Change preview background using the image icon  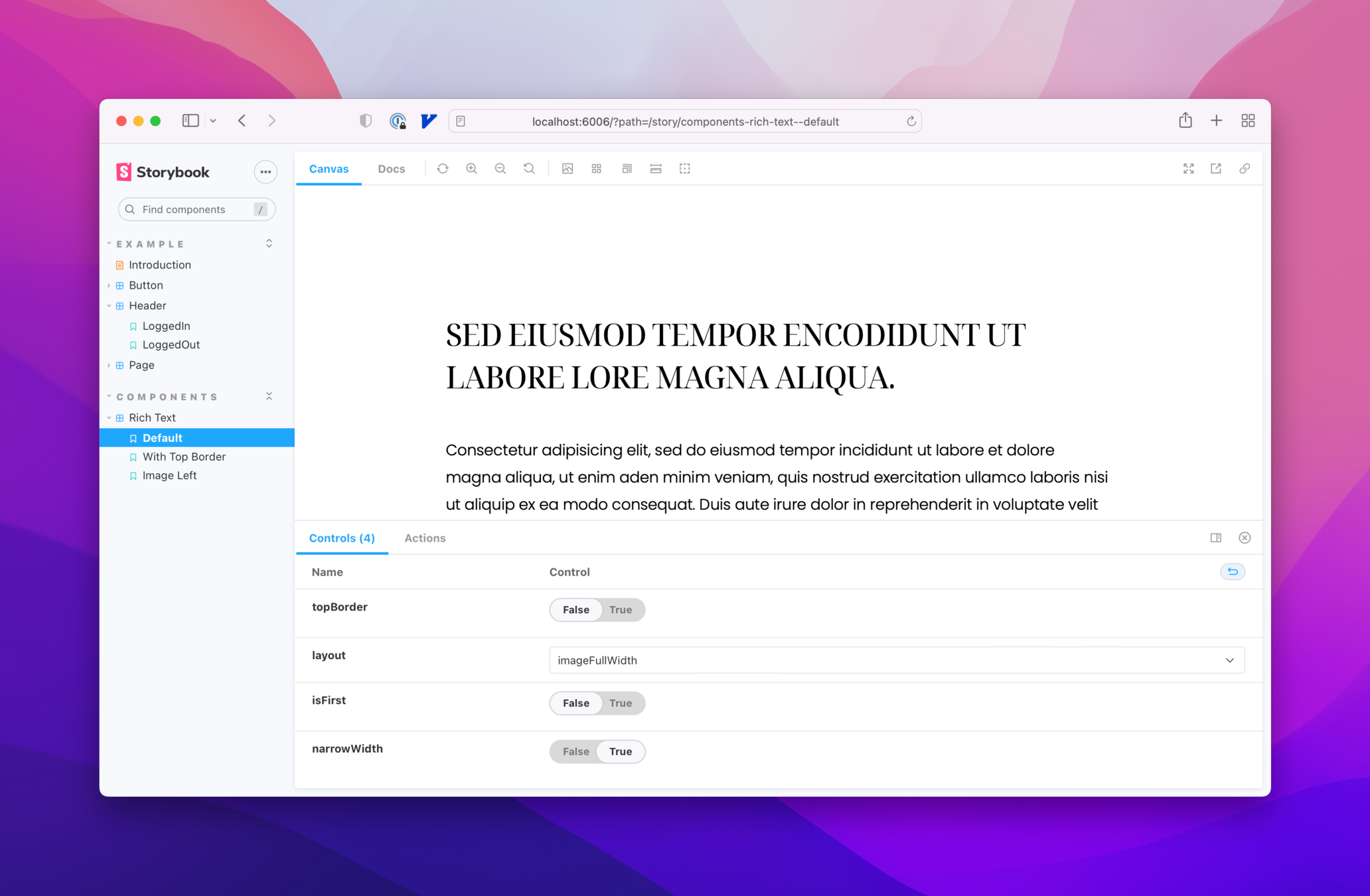coord(568,169)
